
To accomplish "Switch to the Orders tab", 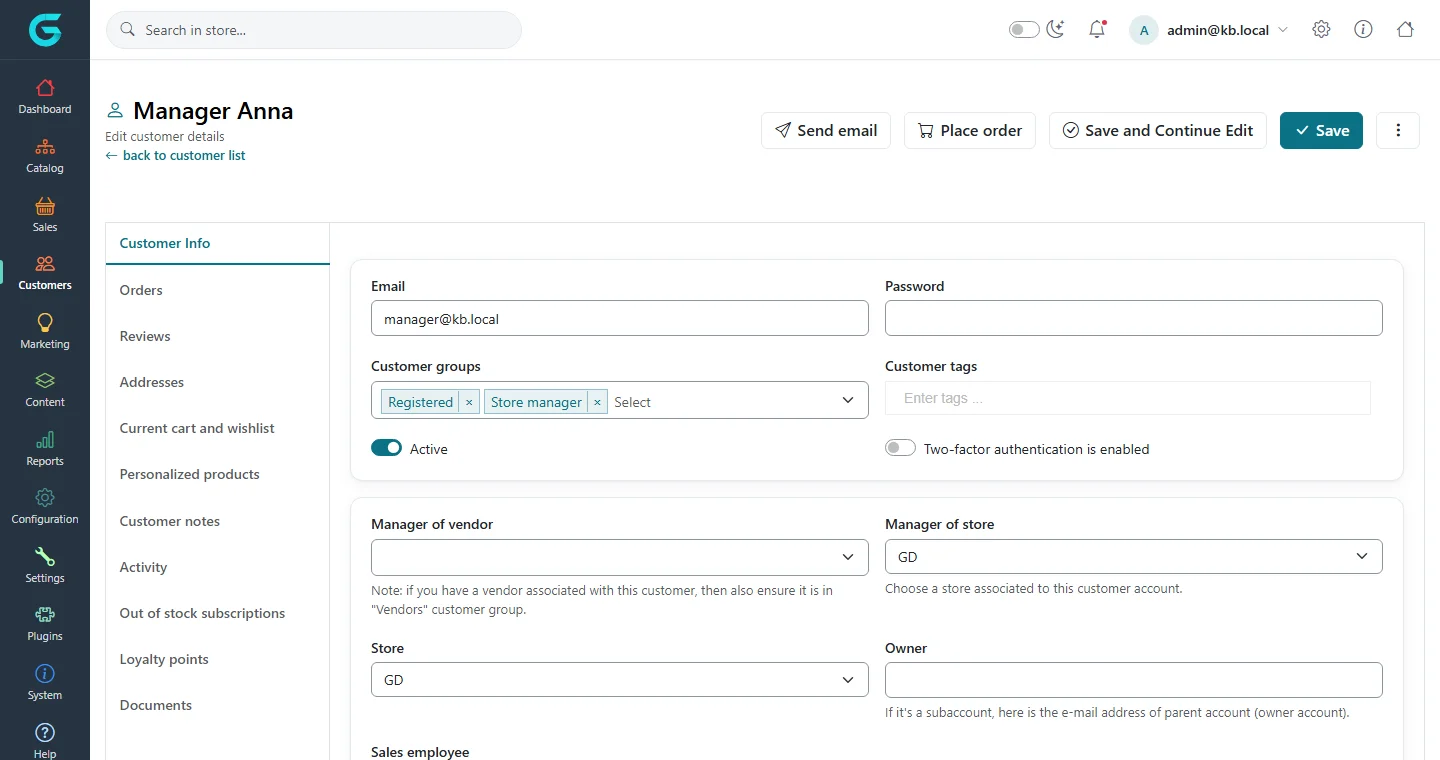I will 217,290.
